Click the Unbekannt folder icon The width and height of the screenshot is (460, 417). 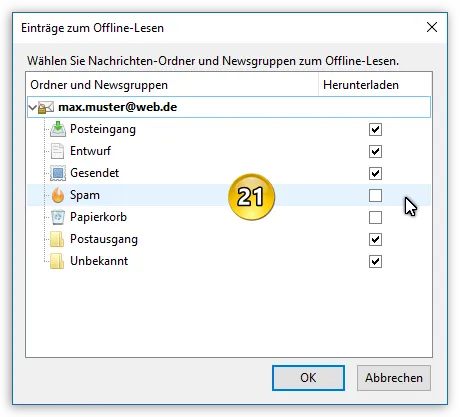tap(57, 261)
